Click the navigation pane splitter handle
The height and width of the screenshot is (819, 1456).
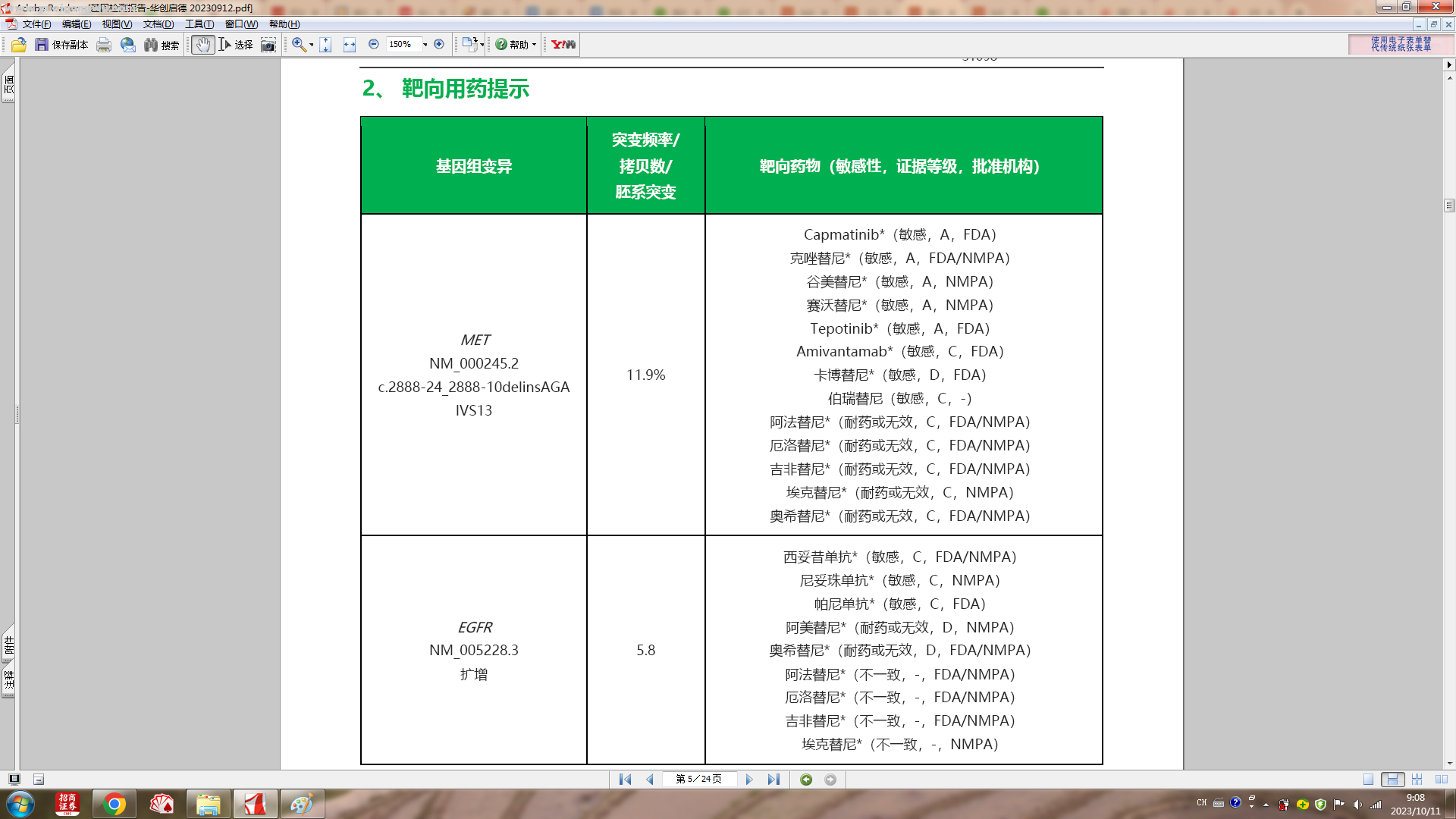pos(17,415)
